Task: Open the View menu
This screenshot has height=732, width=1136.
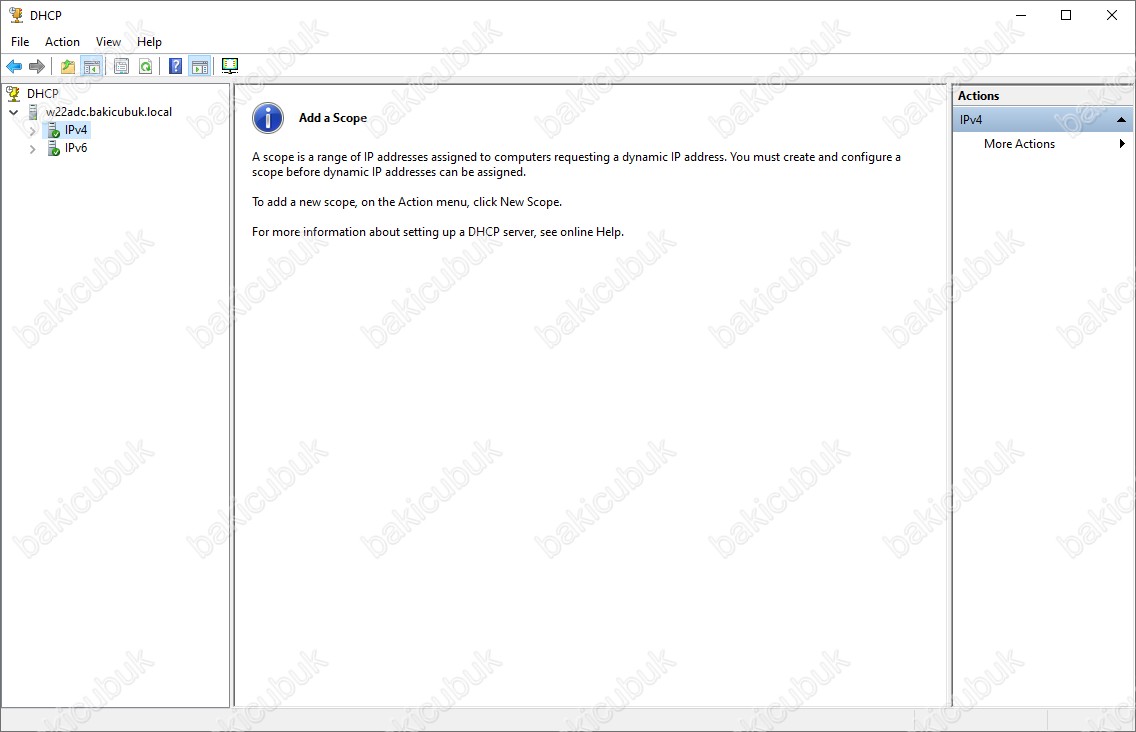Action: (x=109, y=42)
